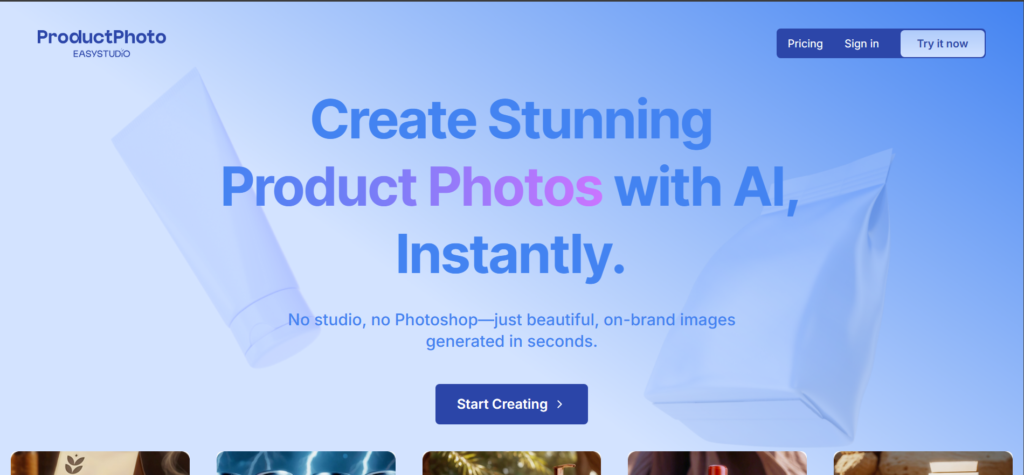Click the faded cosmetic tube graphic
The width and height of the screenshot is (1024, 475).
(216, 218)
